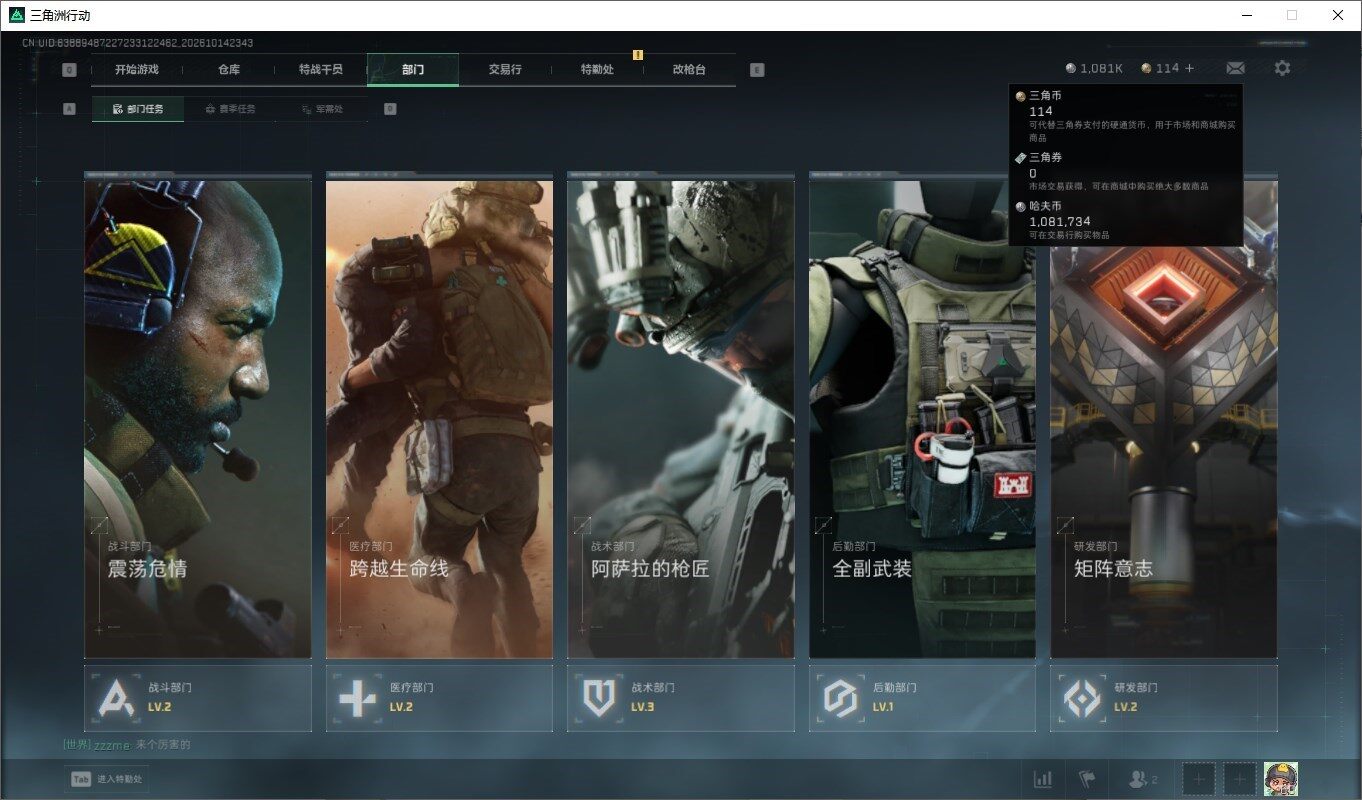Screen dimensions: 1362x800
Task: Add currency with the plus beside 114
Action: click(1189, 68)
